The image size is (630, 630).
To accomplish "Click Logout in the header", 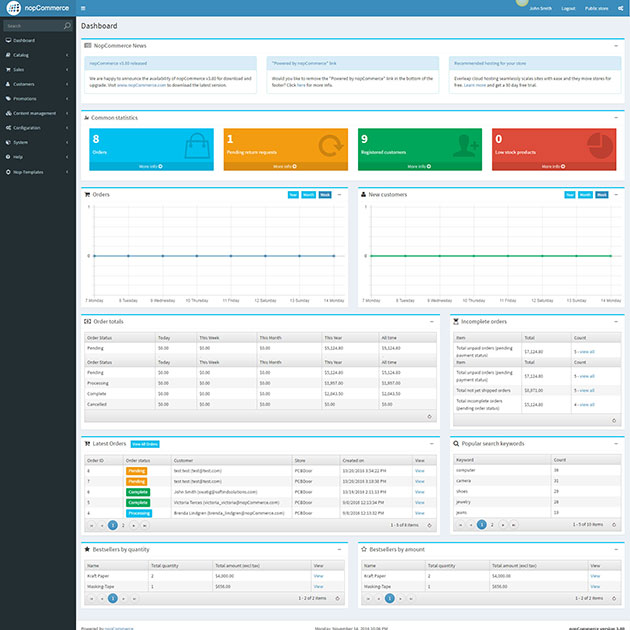I will (x=568, y=8).
